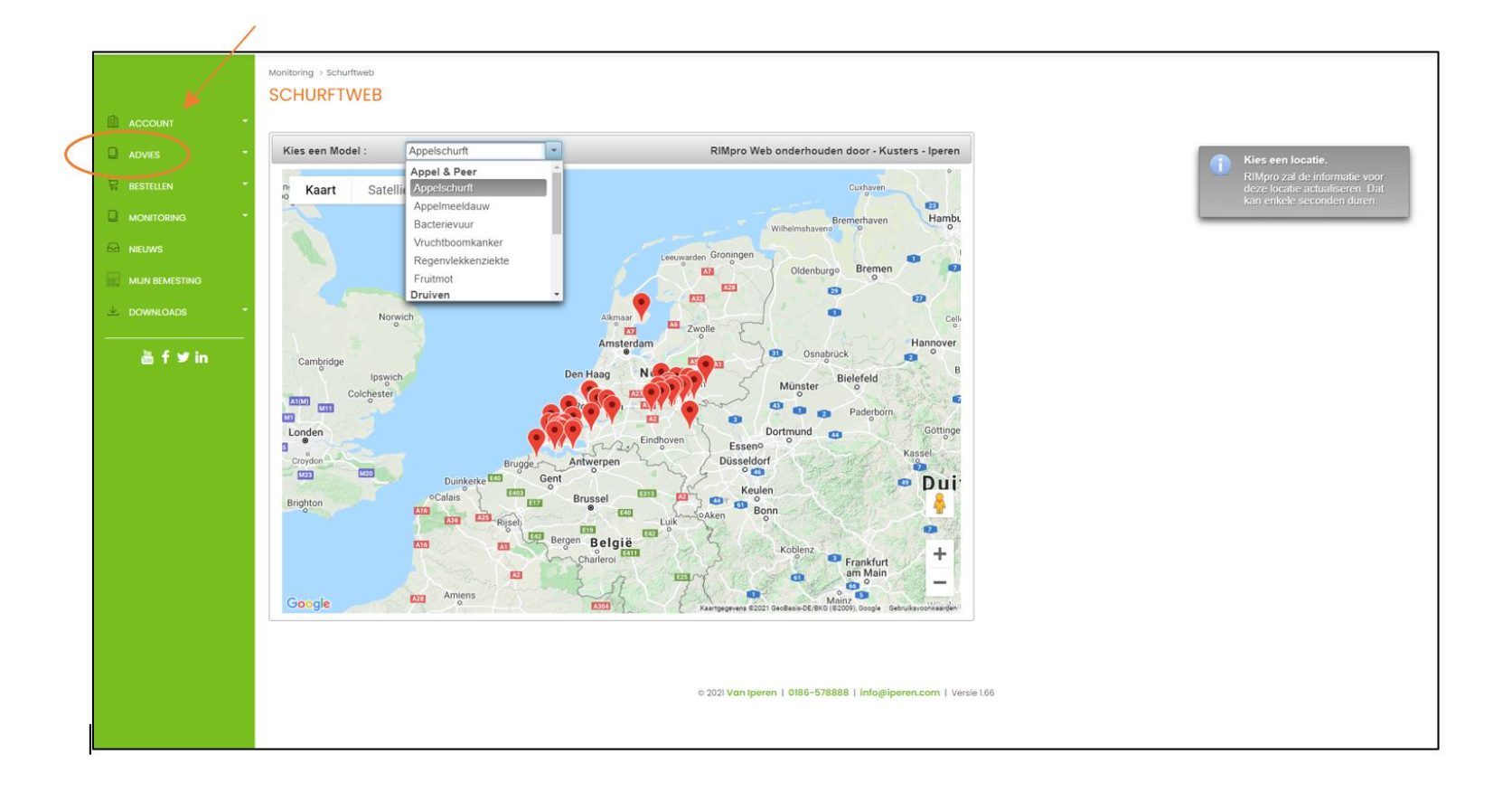Open the Nieuws sidebar item
The image size is (1512, 802).
pos(146,249)
